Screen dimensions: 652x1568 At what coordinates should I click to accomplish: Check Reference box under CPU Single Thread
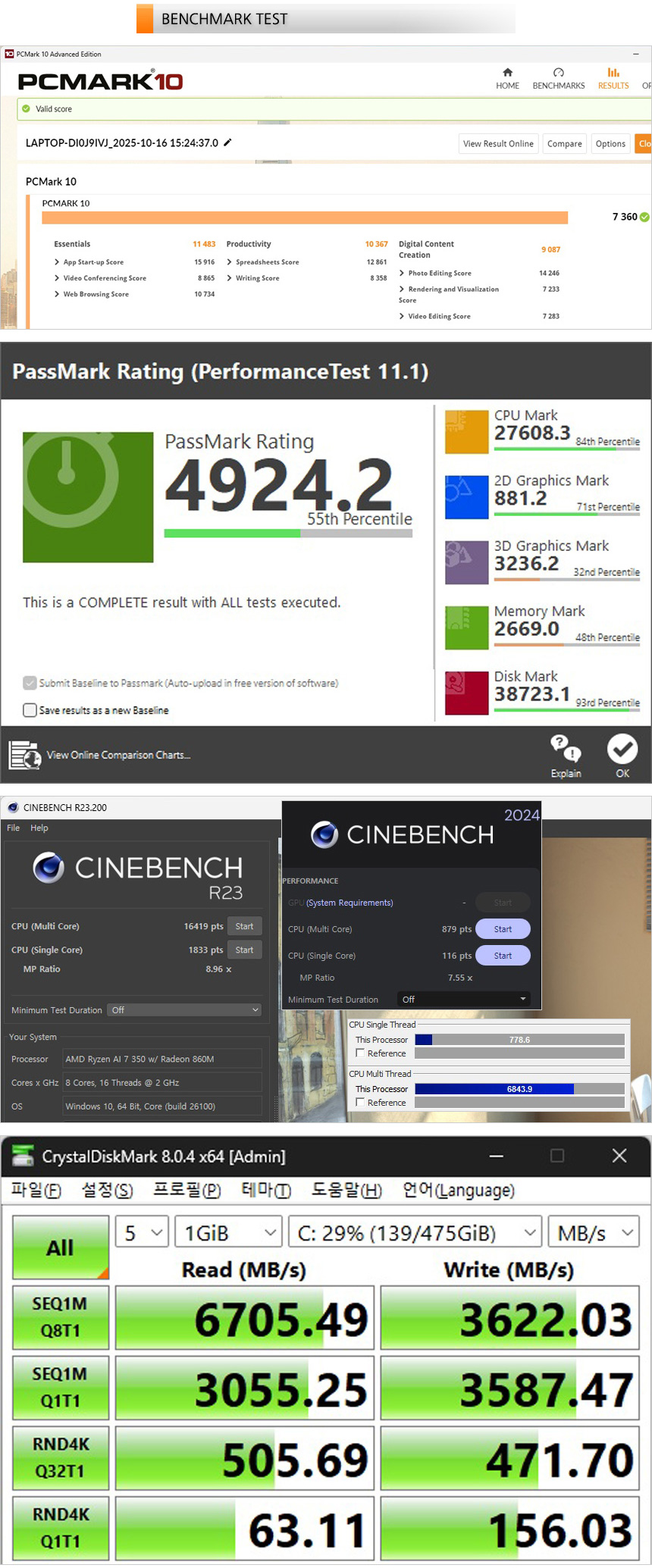click(x=360, y=1053)
